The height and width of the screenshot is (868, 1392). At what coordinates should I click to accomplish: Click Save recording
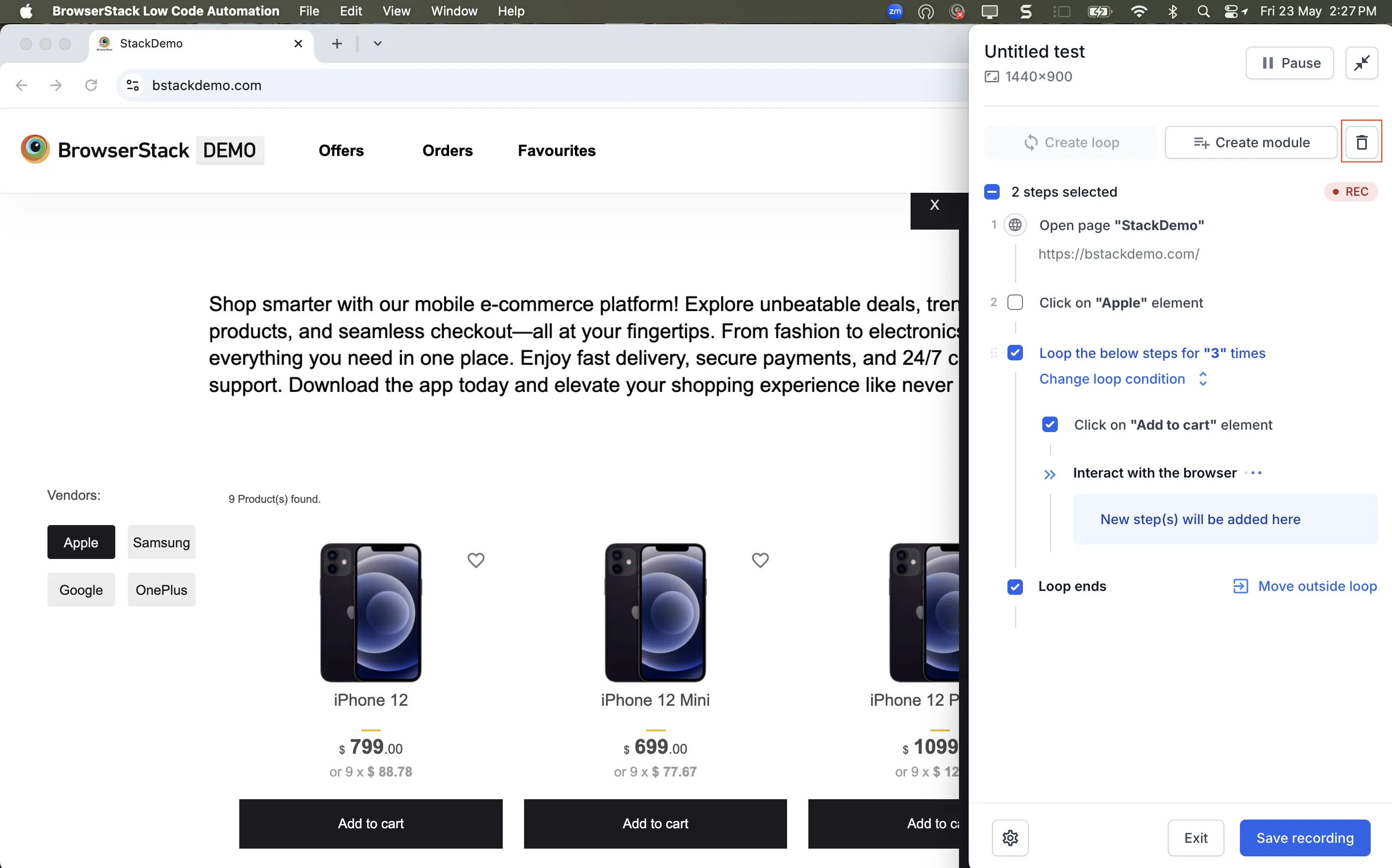(1305, 837)
